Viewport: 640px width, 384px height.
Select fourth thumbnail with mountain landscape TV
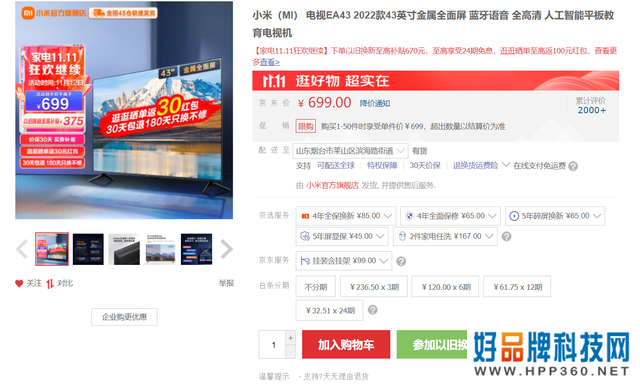[x=160, y=249]
